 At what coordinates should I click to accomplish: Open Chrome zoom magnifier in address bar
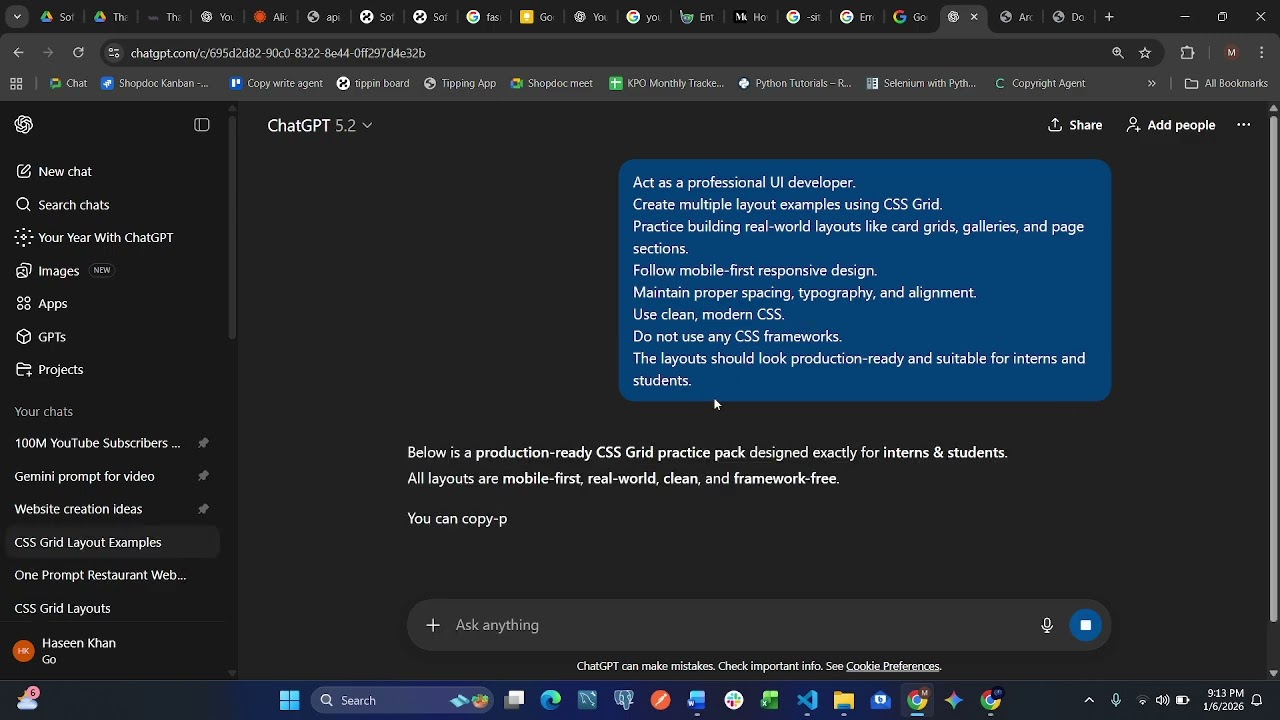[1118, 53]
